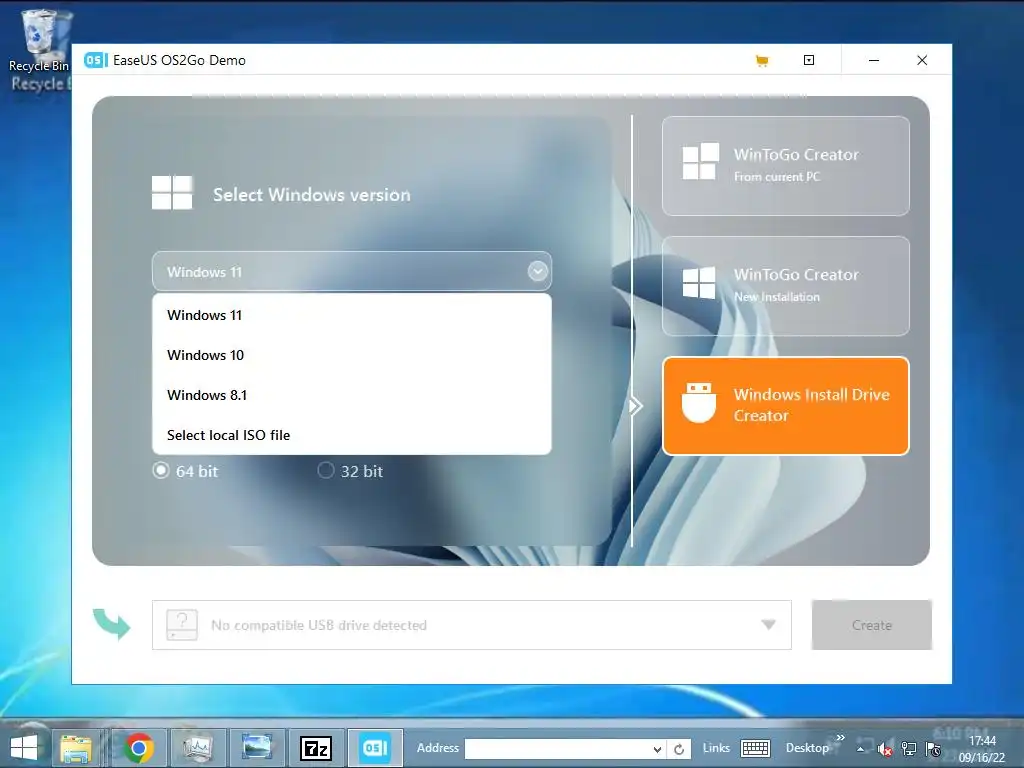Pick Select local ISO file option

click(351, 435)
